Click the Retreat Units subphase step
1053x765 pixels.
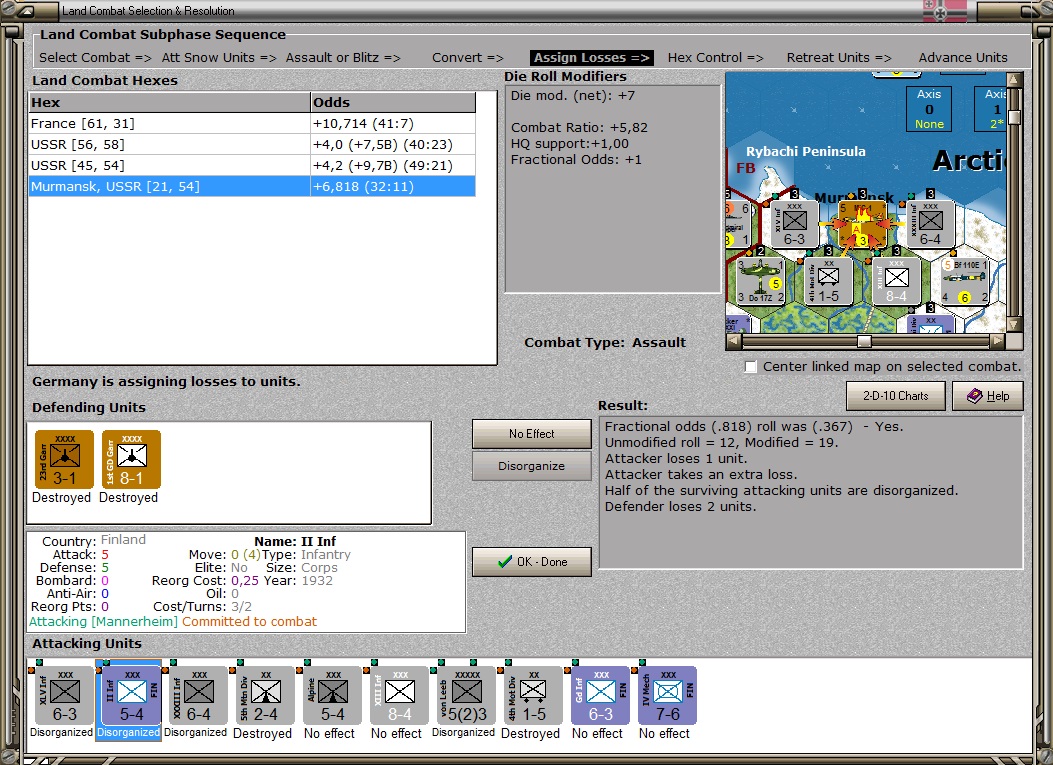coord(839,58)
